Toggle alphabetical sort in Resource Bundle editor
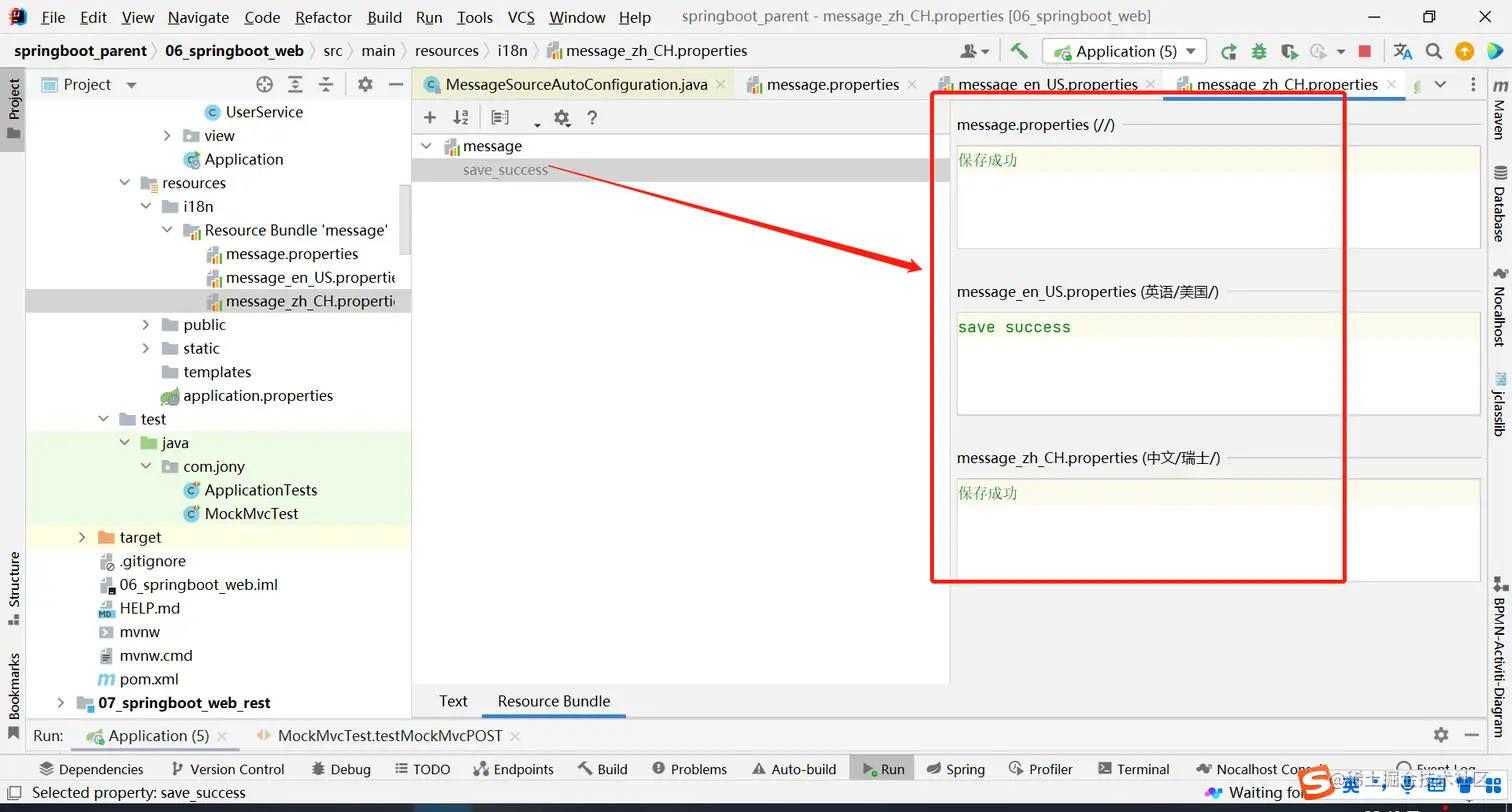This screenshot has height=812, width=1512. 461,118
